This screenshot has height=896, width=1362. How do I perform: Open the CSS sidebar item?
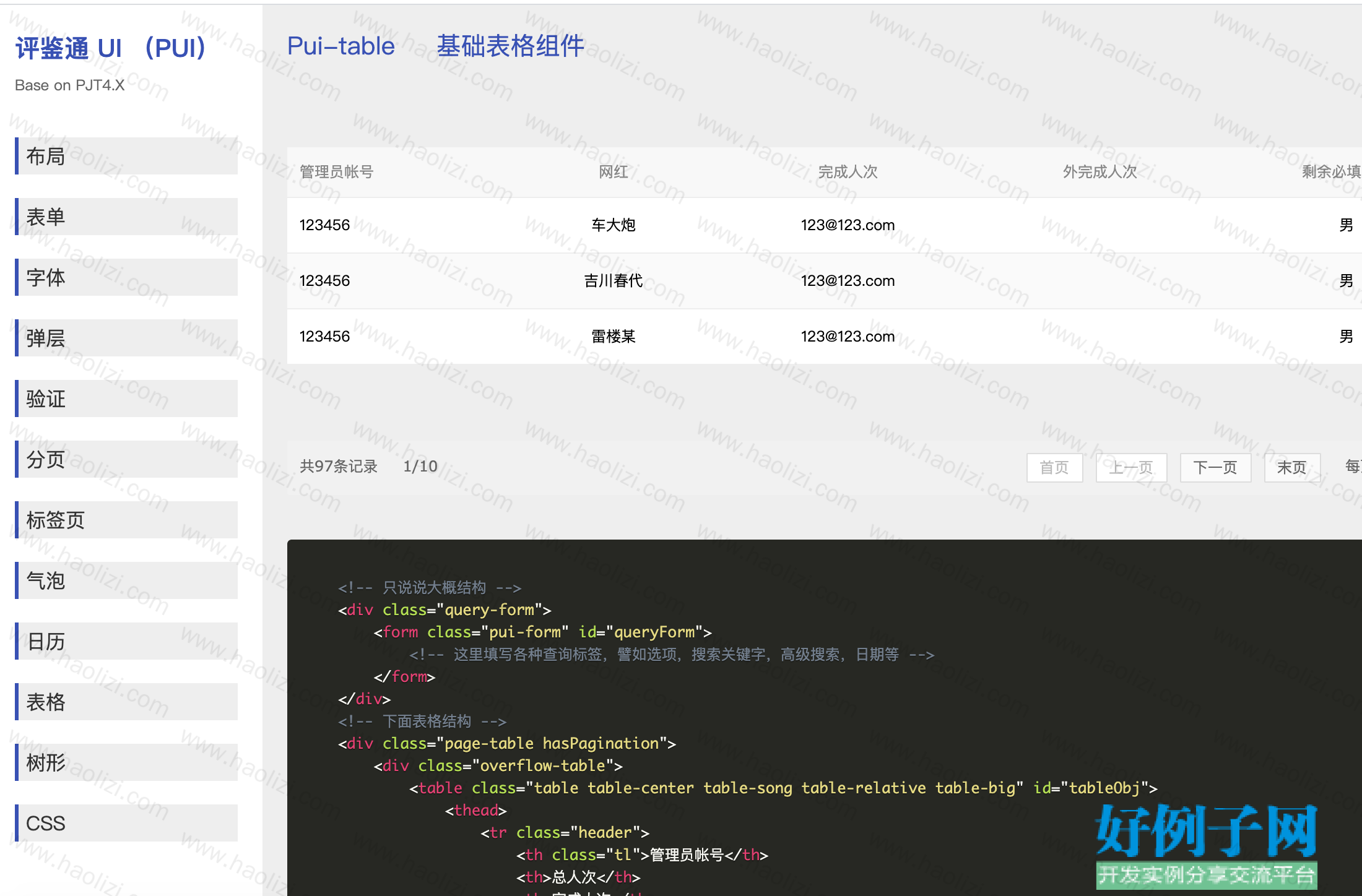pyautogui.click(x=126, y=823)
